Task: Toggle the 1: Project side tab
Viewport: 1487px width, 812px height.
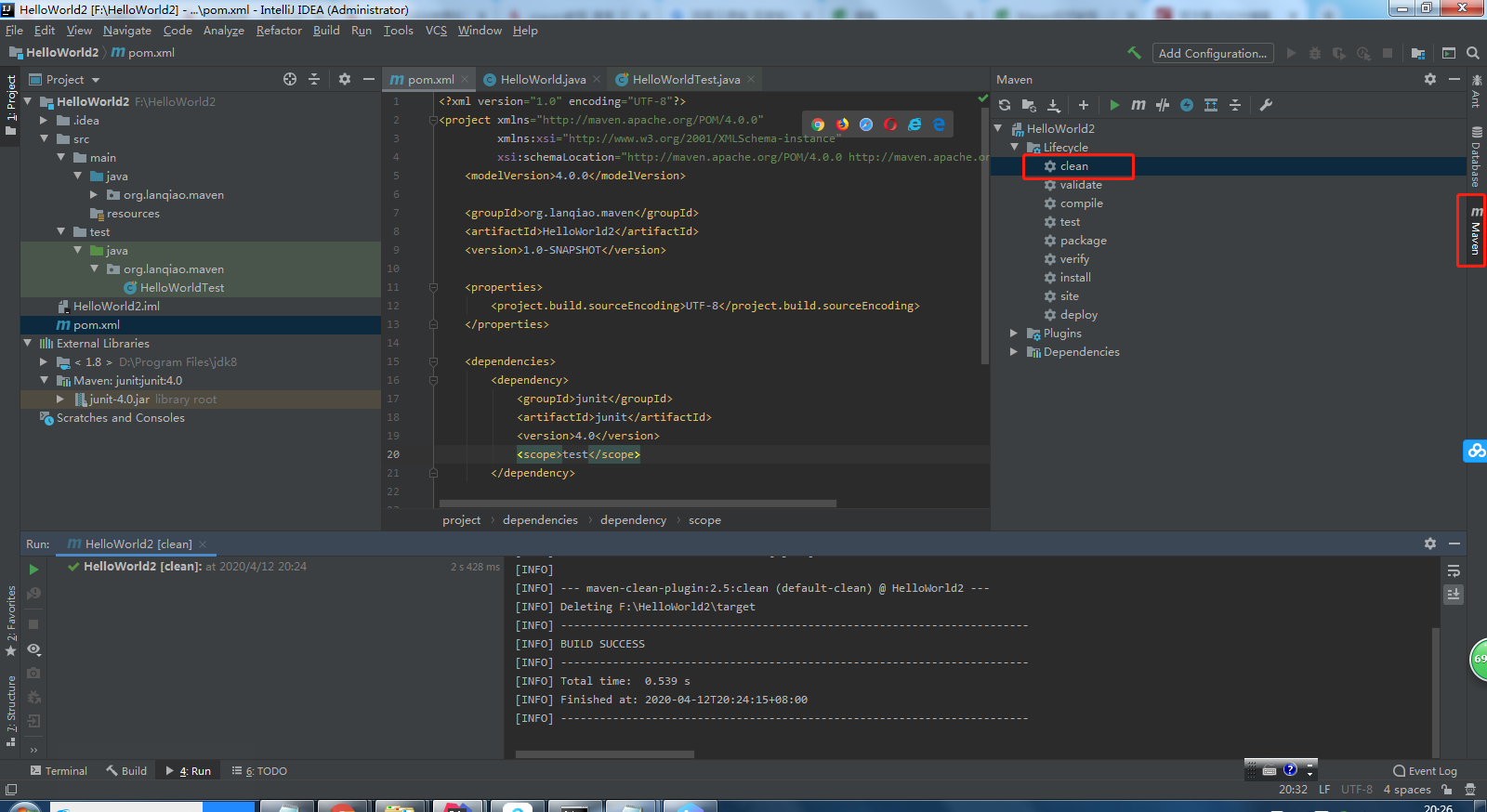Action: tap(10, 105)
